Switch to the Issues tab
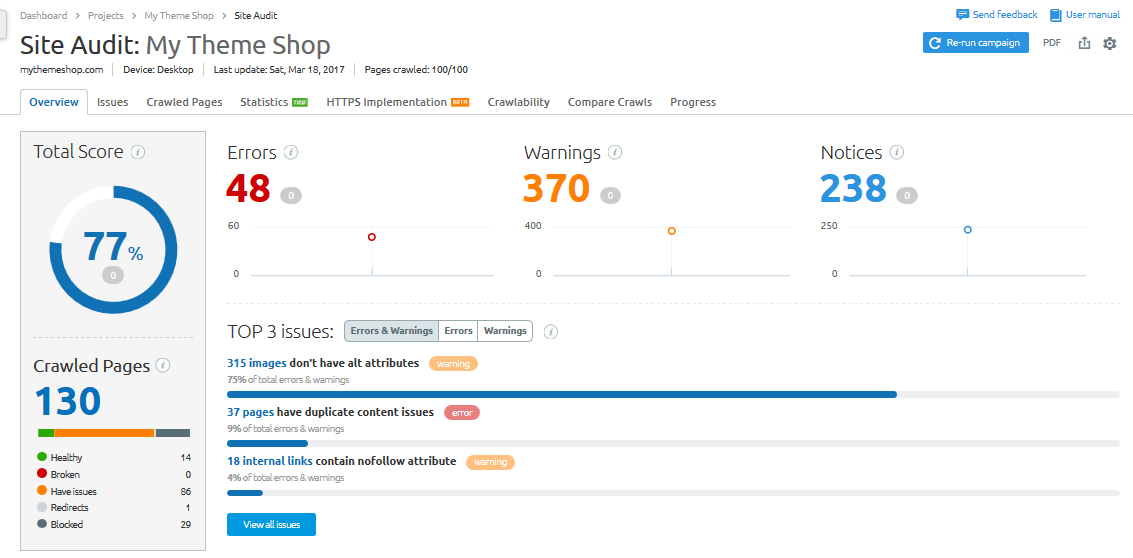The width and height of the screenshot is (1133, 558). click(113, 102)
